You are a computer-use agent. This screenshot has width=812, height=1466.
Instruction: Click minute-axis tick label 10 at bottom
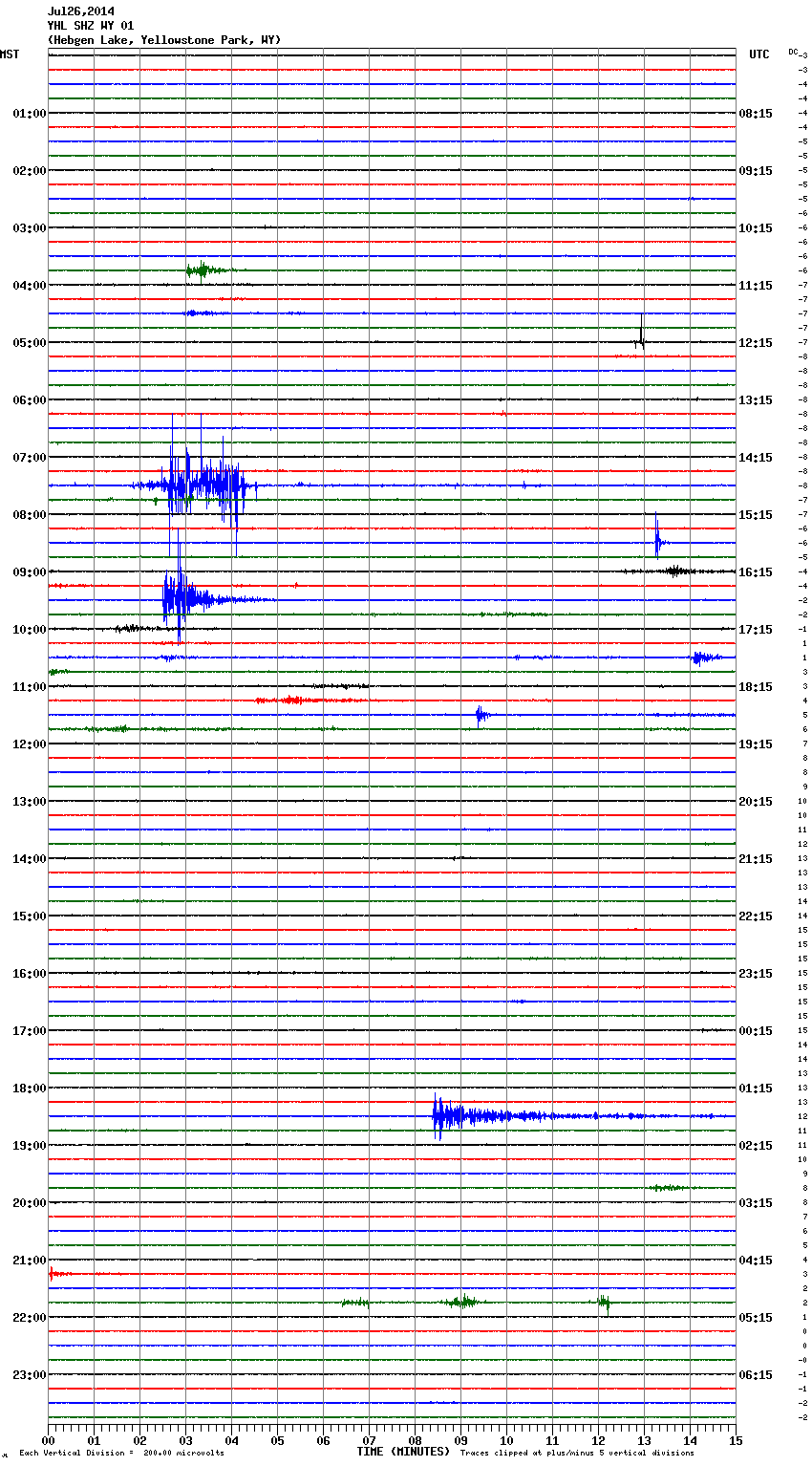click(506, 1440)
